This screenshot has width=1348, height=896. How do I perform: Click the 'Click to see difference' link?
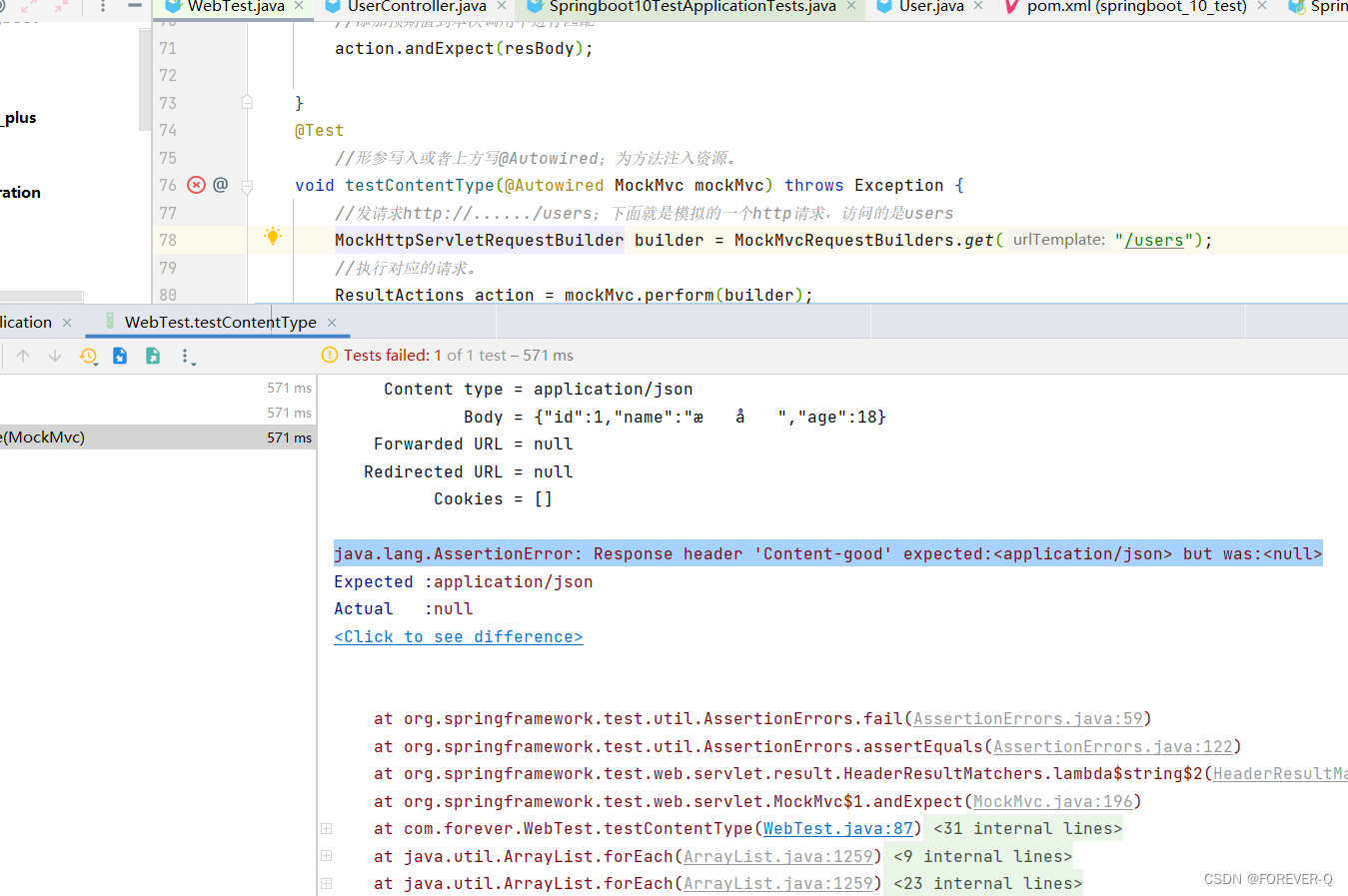pyautogui.click(x=459, y=637)
